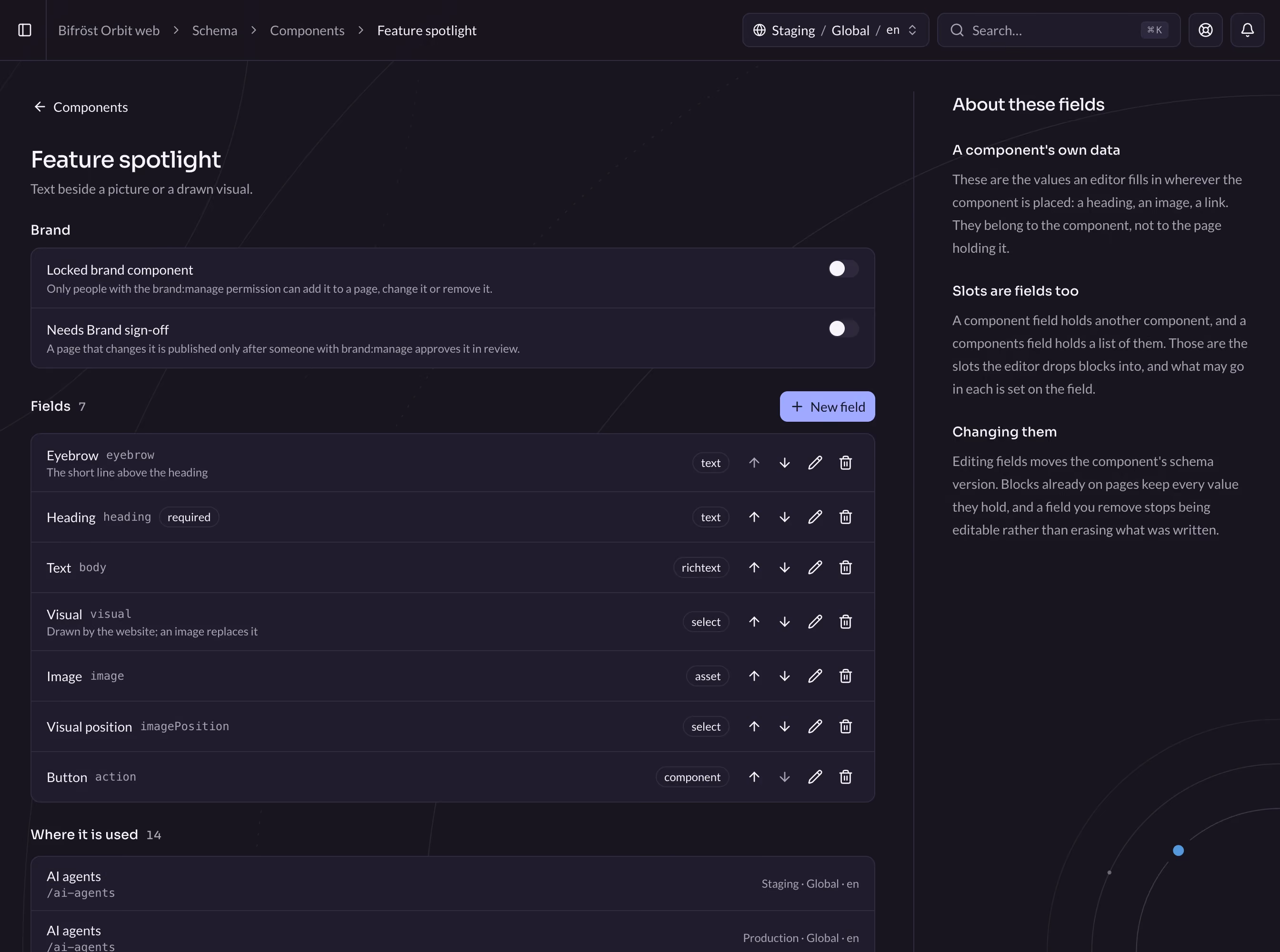
Task: Open Components breadcrumb item
Action: click(307, 30)
